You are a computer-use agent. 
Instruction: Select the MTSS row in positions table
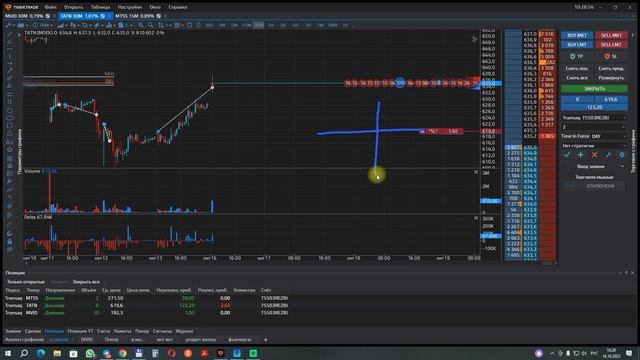pyautogui.click(x=147, y=298)
